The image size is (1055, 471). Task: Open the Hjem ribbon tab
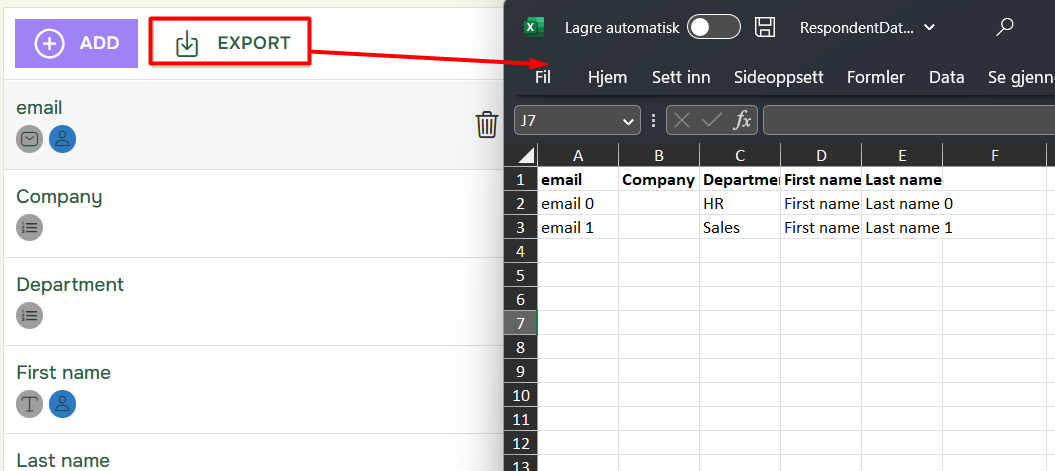[x=608, y=77]
